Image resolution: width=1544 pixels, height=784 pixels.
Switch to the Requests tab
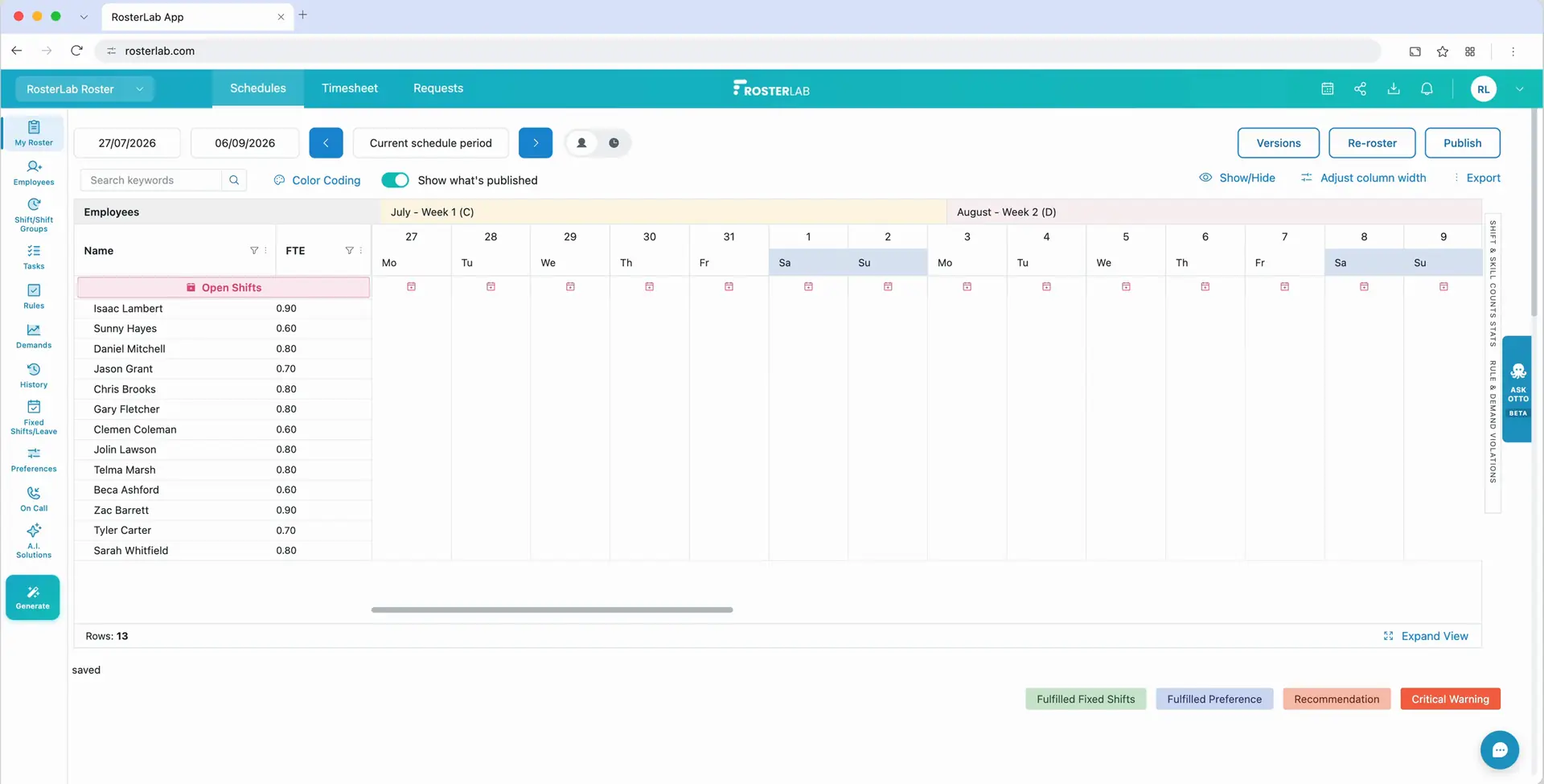(438, 88)
